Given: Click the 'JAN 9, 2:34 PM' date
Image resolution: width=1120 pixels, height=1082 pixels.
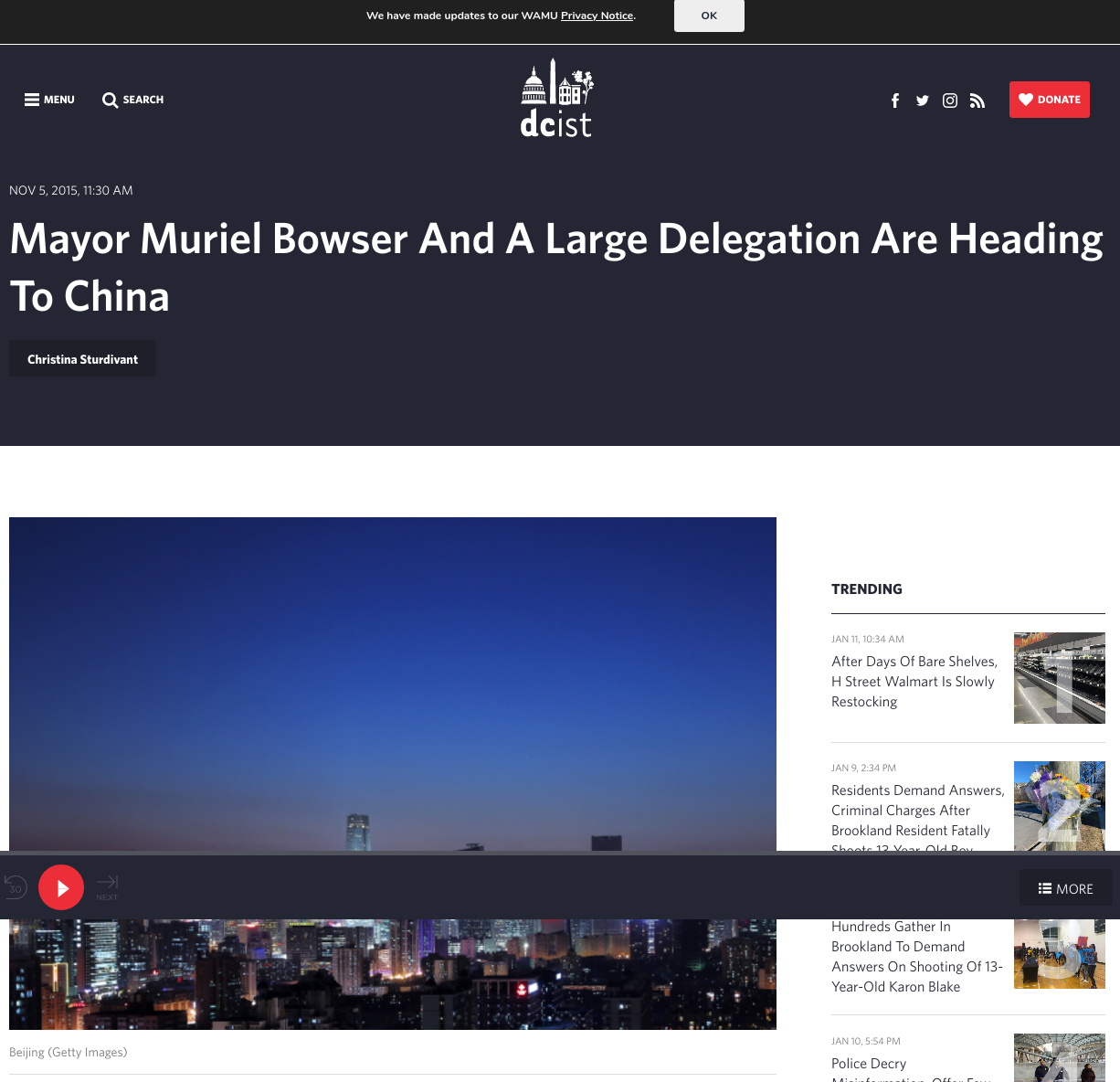Looking at the screenshot, I should [863, 768].
